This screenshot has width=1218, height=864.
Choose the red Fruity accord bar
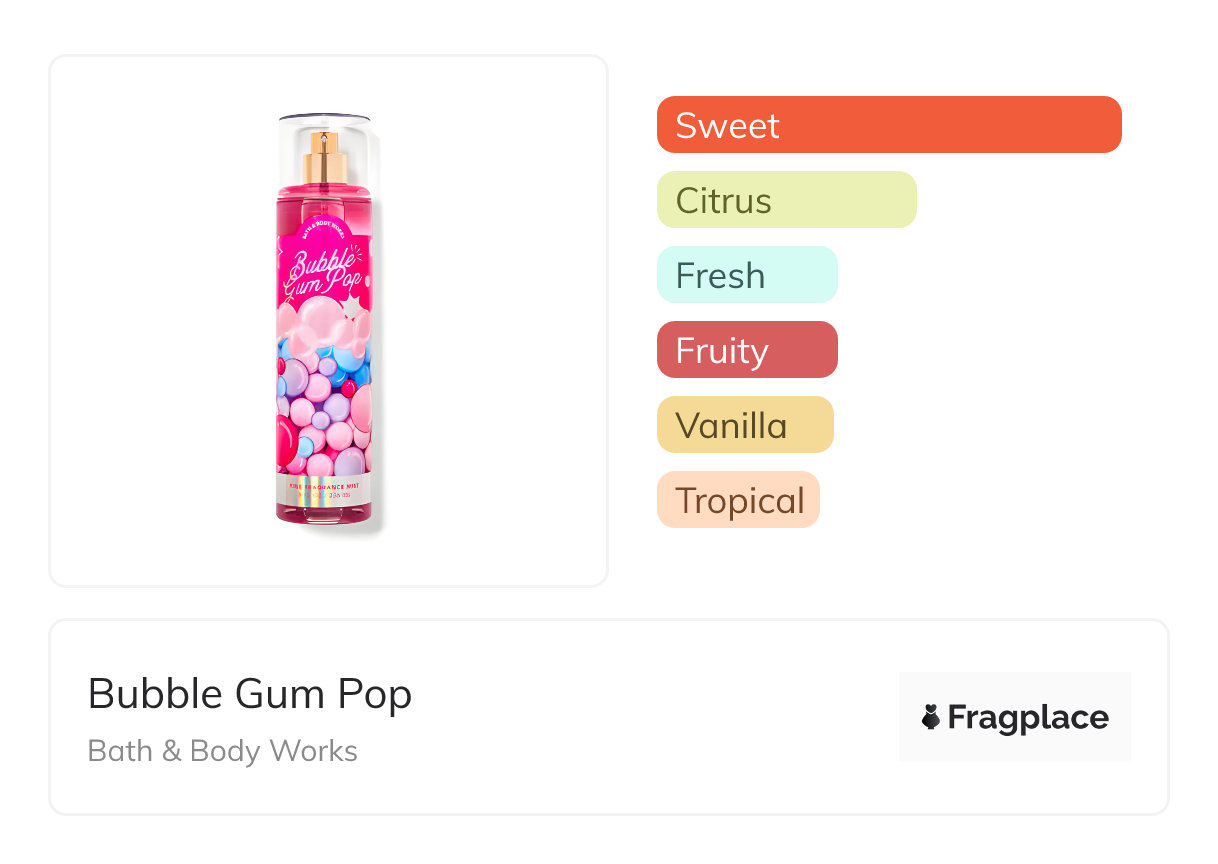[x=746, y=350]
